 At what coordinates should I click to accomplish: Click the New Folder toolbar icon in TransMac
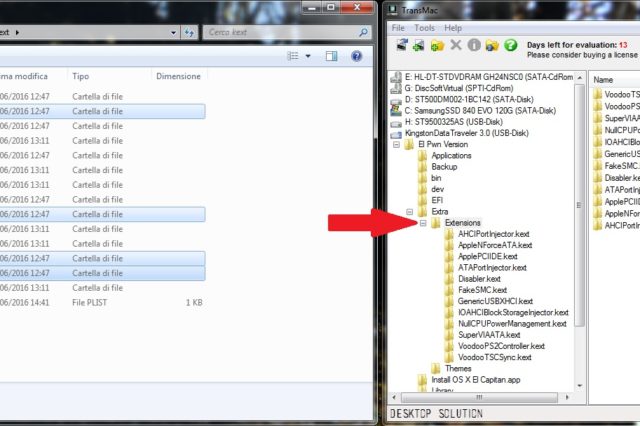[x=437, y=45]
